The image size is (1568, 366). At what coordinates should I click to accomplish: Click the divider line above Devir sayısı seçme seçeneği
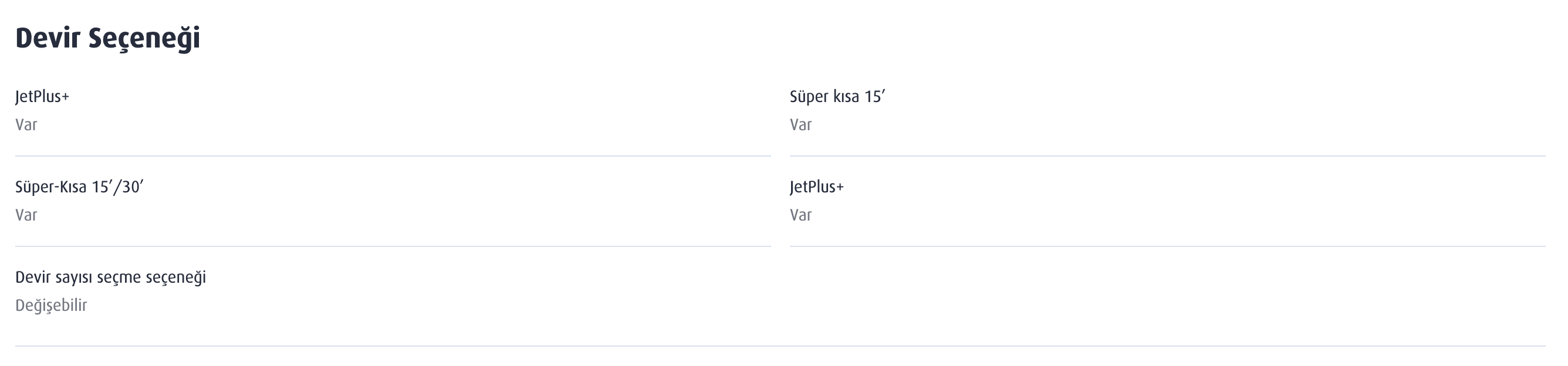click(x=393, y=246)
